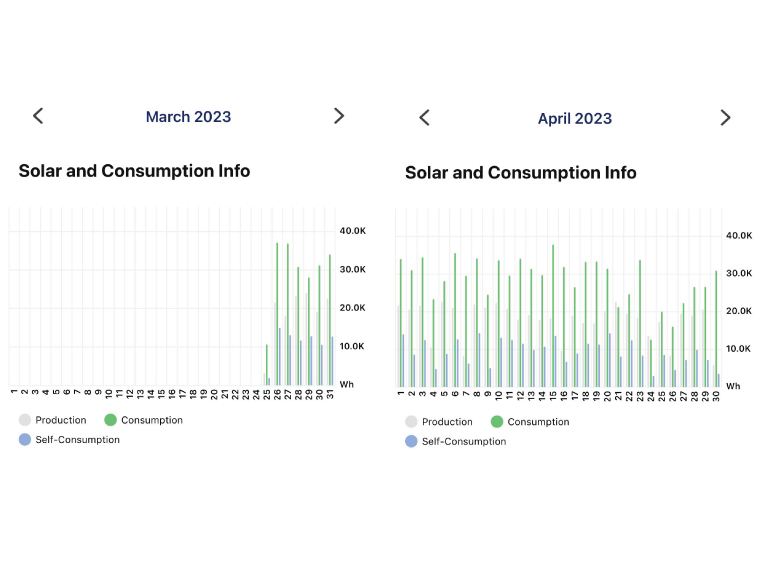Click next month arrow beside April 2023
Viewport: 759px width, 569px height.
[725, 118]
